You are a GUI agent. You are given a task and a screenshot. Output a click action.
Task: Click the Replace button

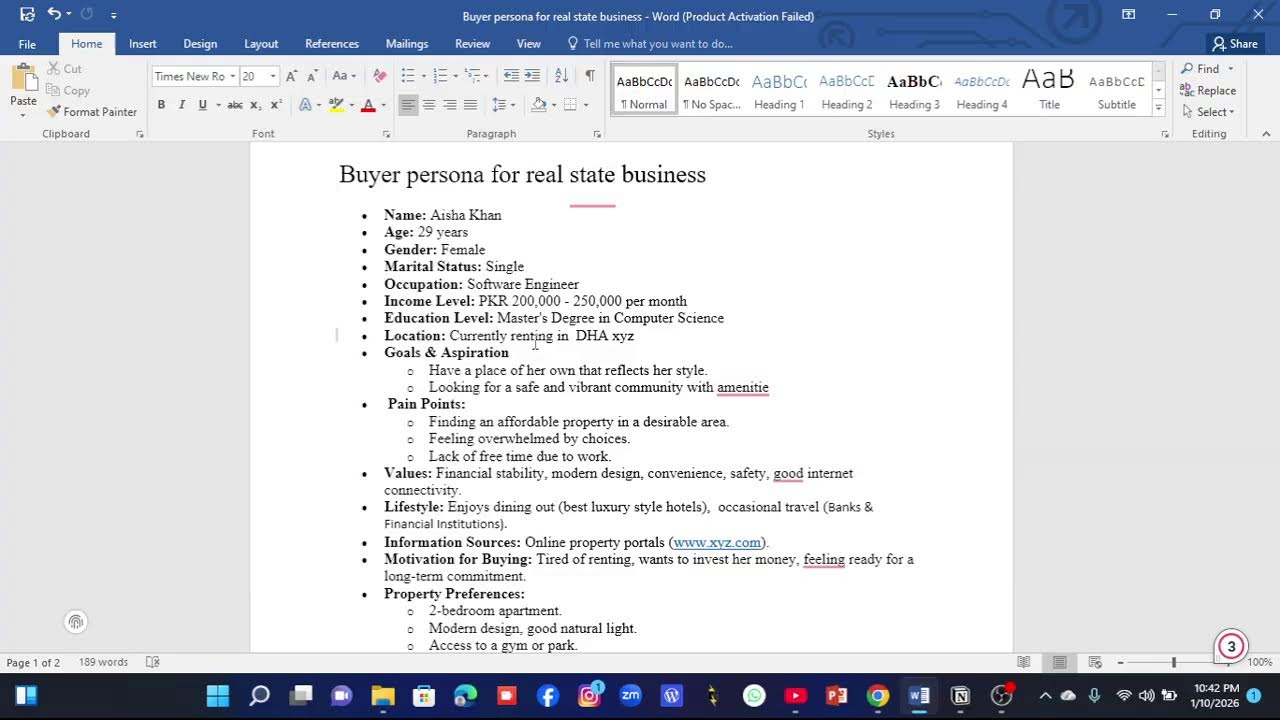1208,90
